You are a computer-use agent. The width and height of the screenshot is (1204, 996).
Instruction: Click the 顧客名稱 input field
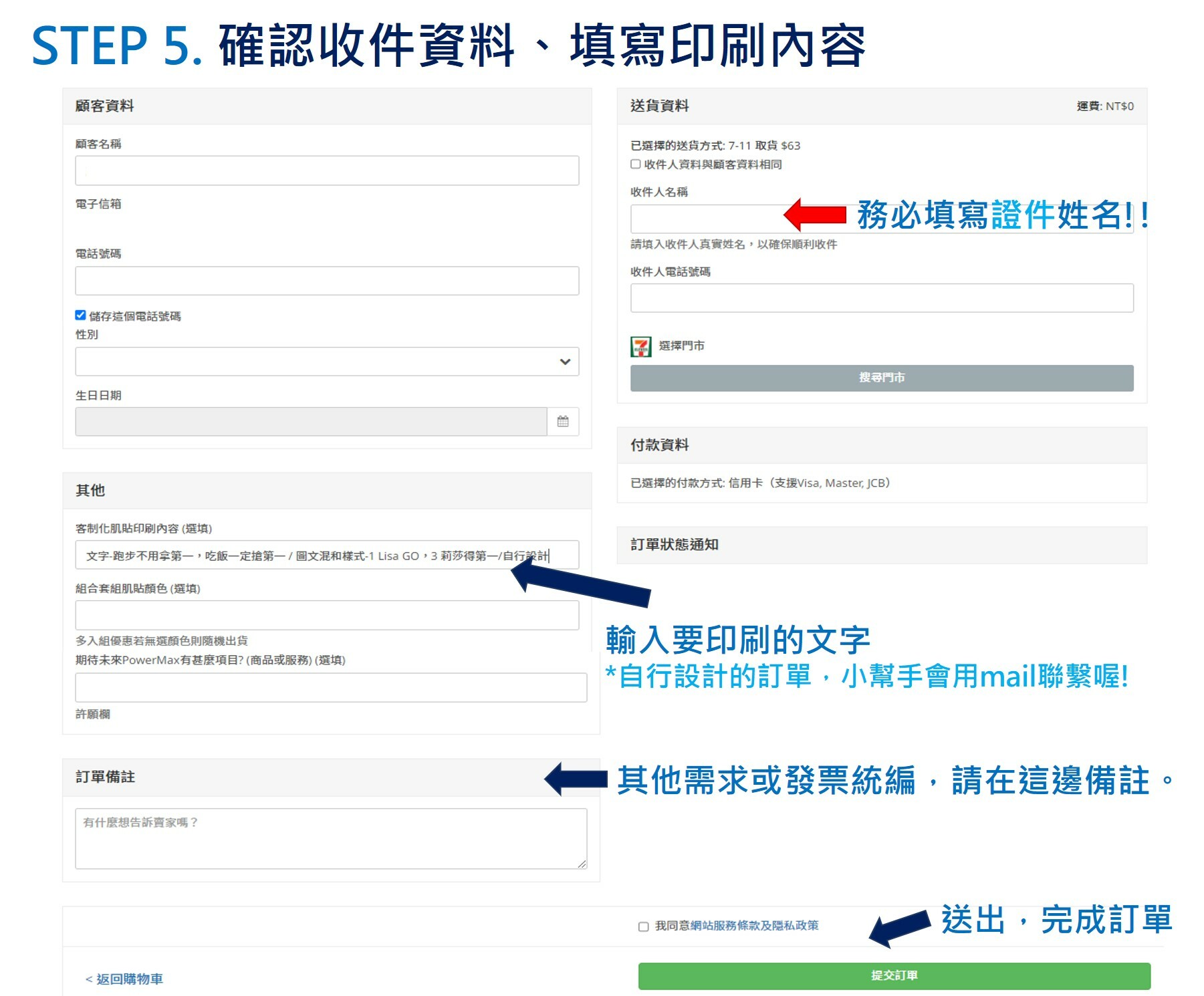326,170
